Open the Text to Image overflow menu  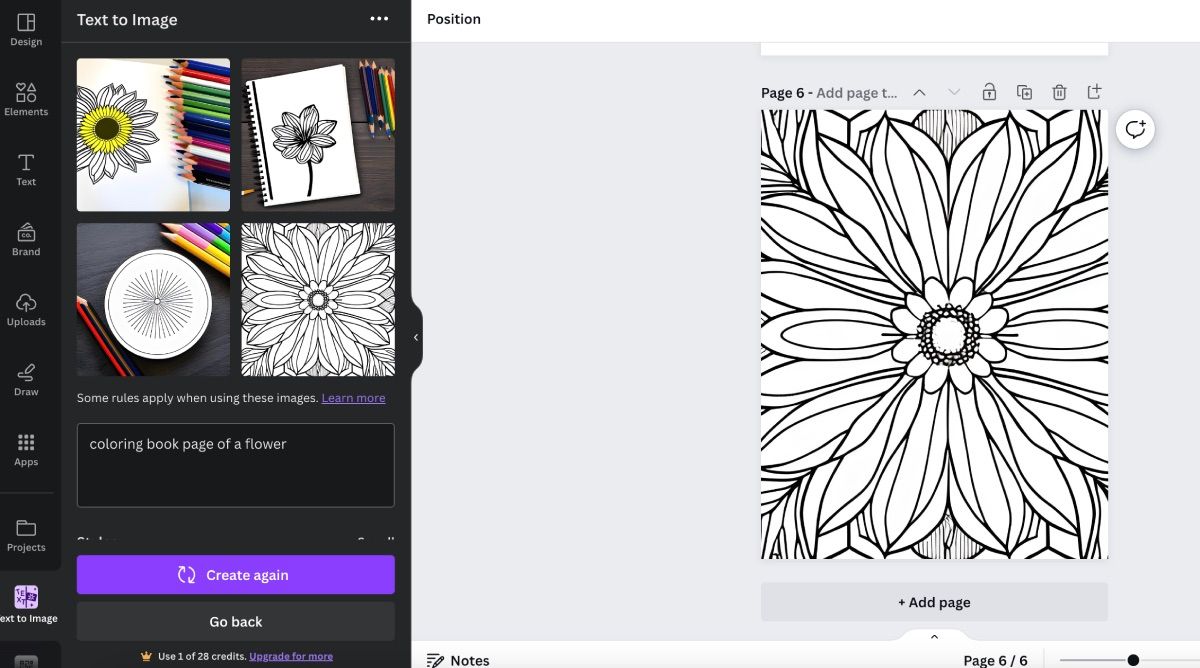(x=379, y=19)
